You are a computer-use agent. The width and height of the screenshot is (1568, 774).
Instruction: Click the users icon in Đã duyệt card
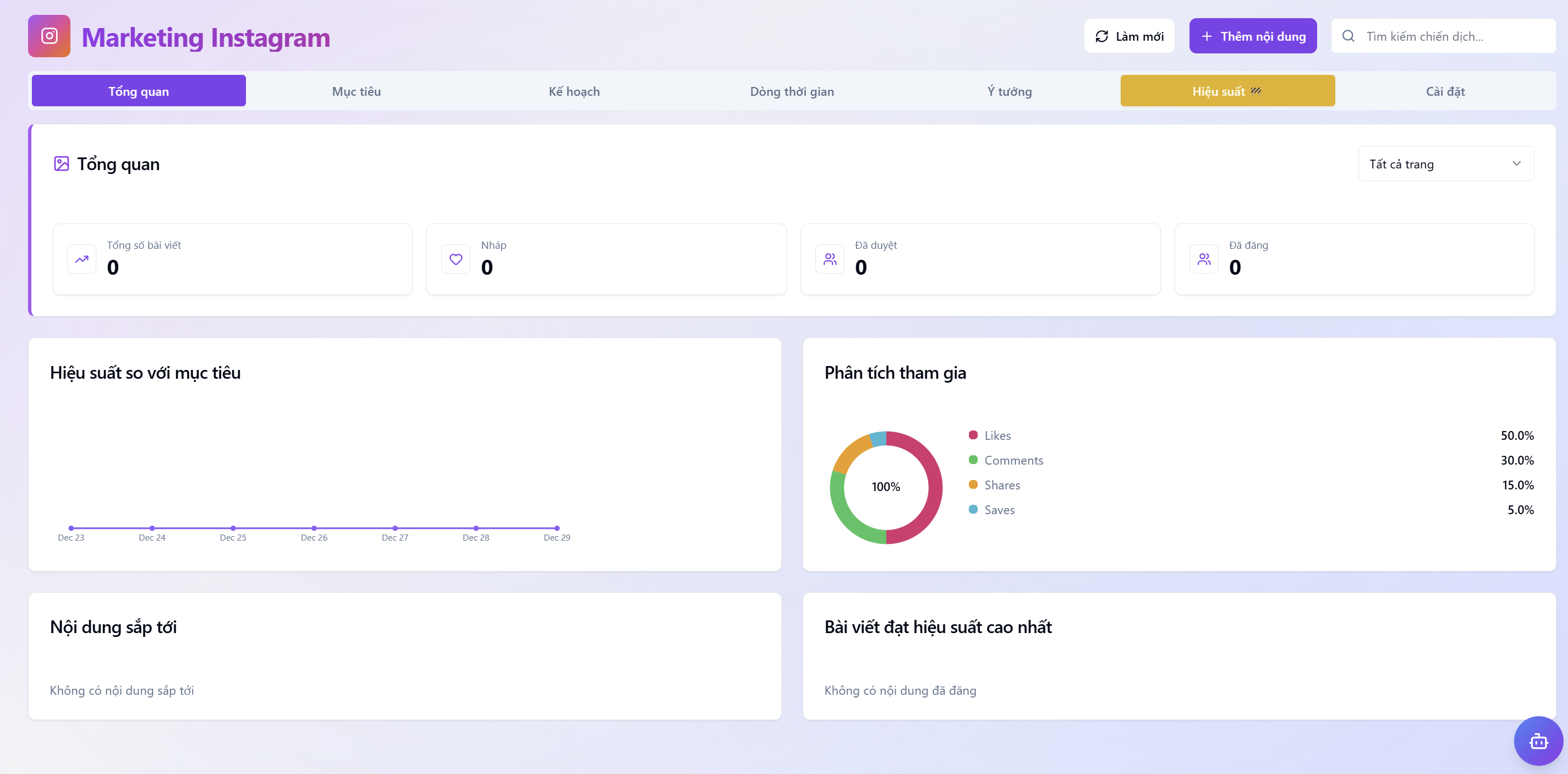[830, 259]
